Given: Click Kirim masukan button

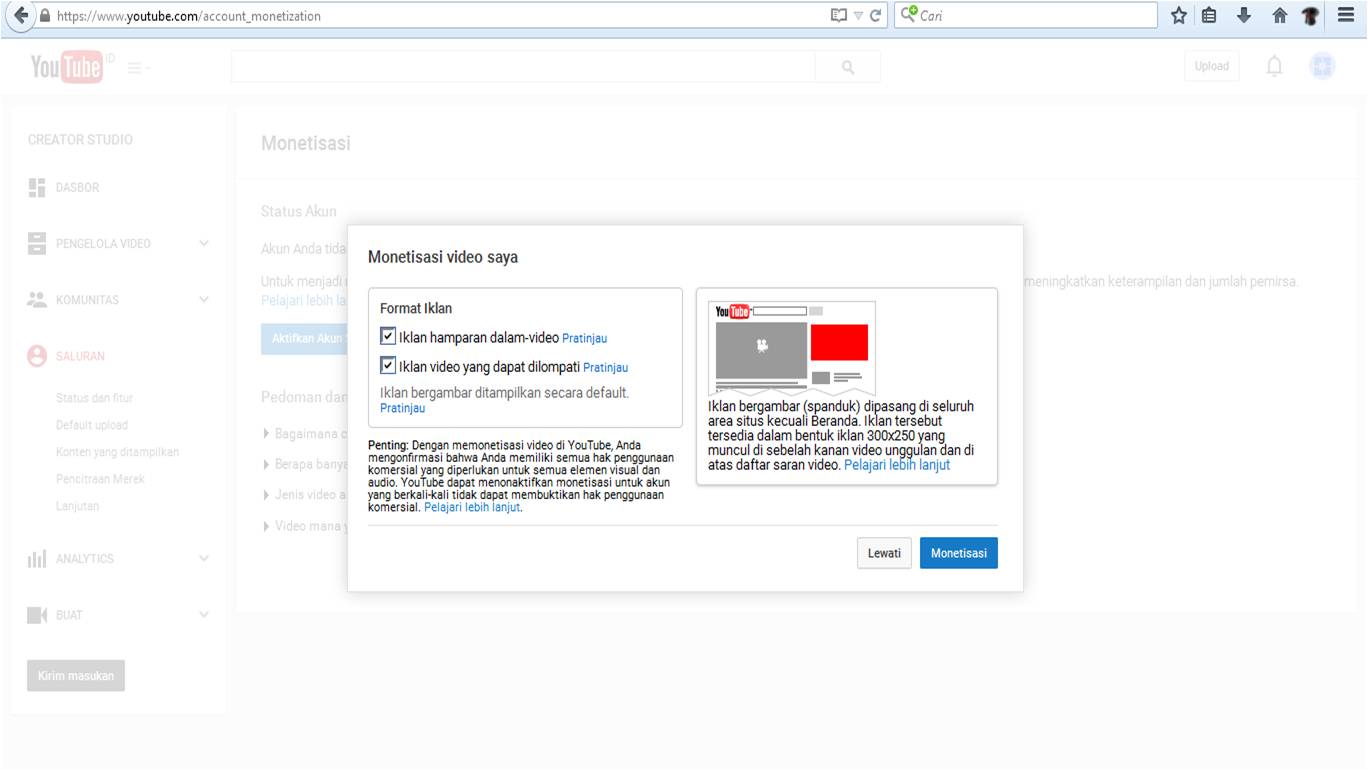Looking at the screenshot, I should 76,675.
